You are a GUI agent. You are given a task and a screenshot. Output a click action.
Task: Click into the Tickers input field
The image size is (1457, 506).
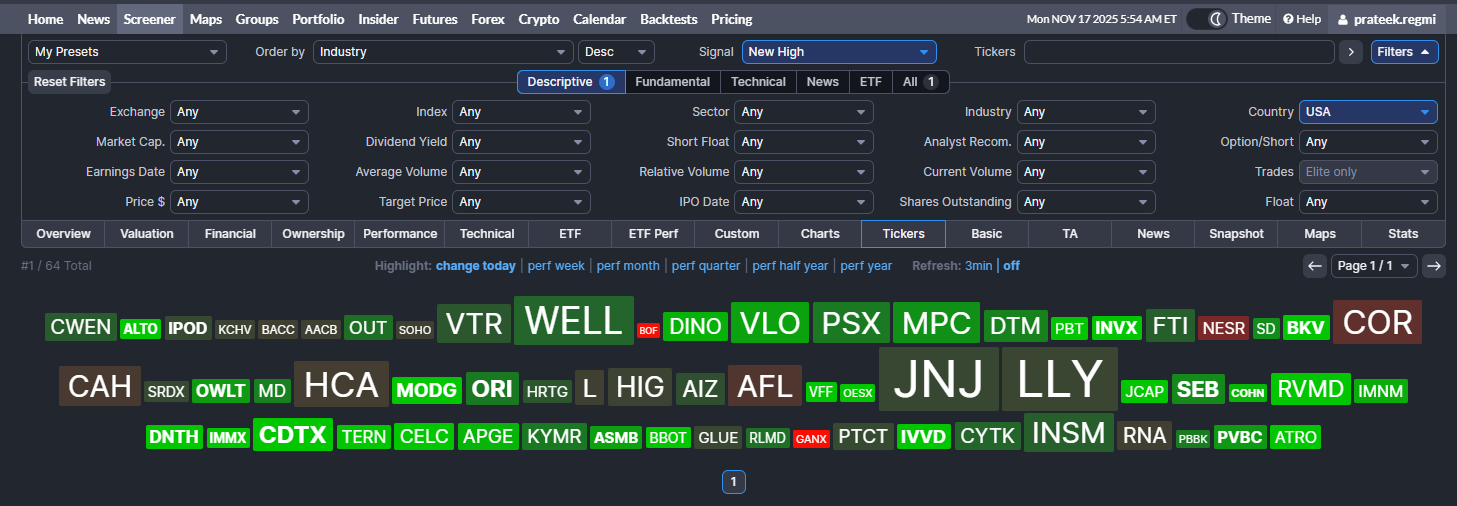coord(1179,52)
